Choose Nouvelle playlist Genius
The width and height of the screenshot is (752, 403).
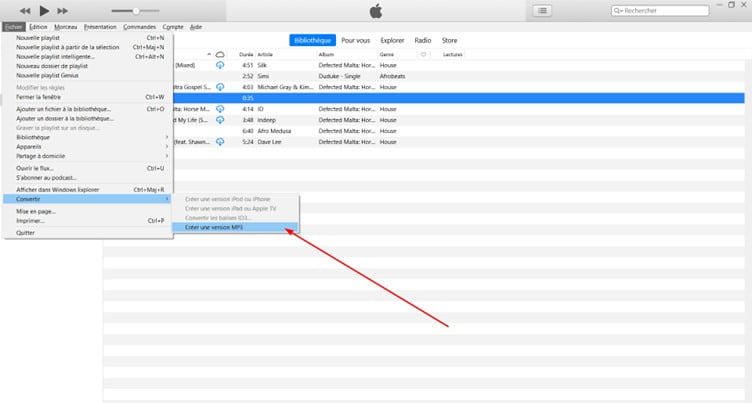(x=88, y=75)
